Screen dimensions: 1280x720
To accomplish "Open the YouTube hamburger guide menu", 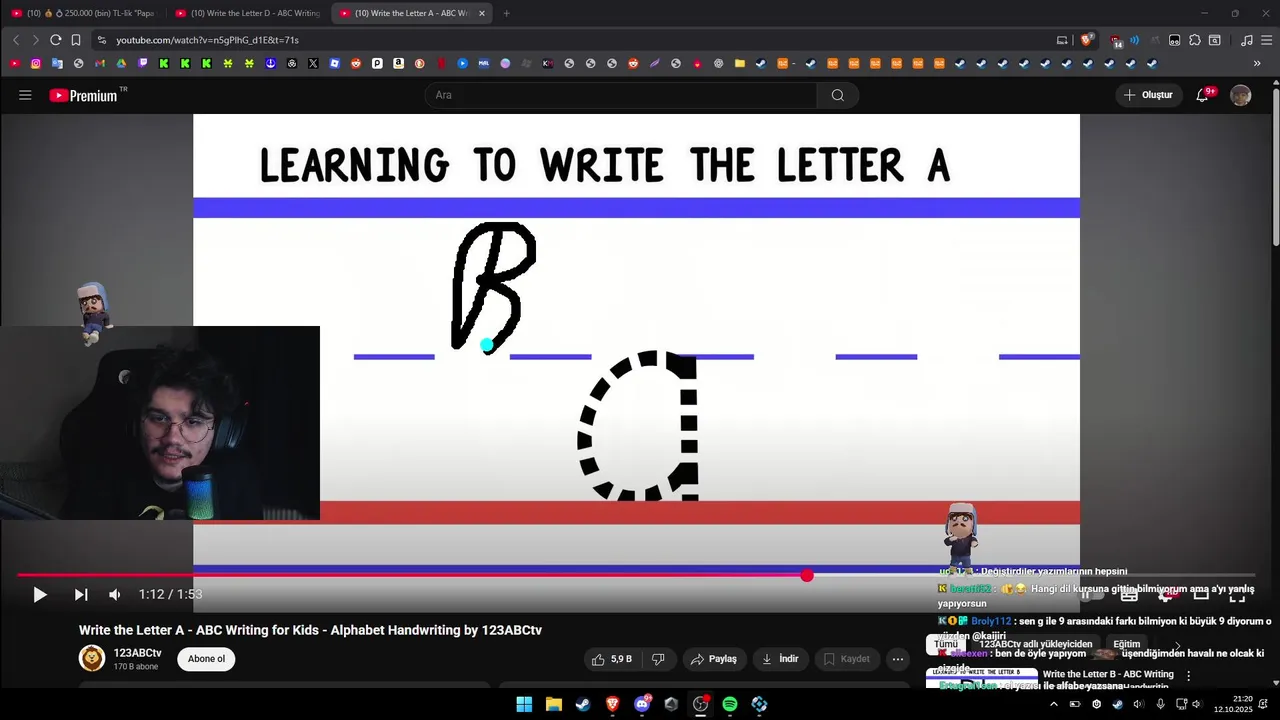I will pos(25,95).
